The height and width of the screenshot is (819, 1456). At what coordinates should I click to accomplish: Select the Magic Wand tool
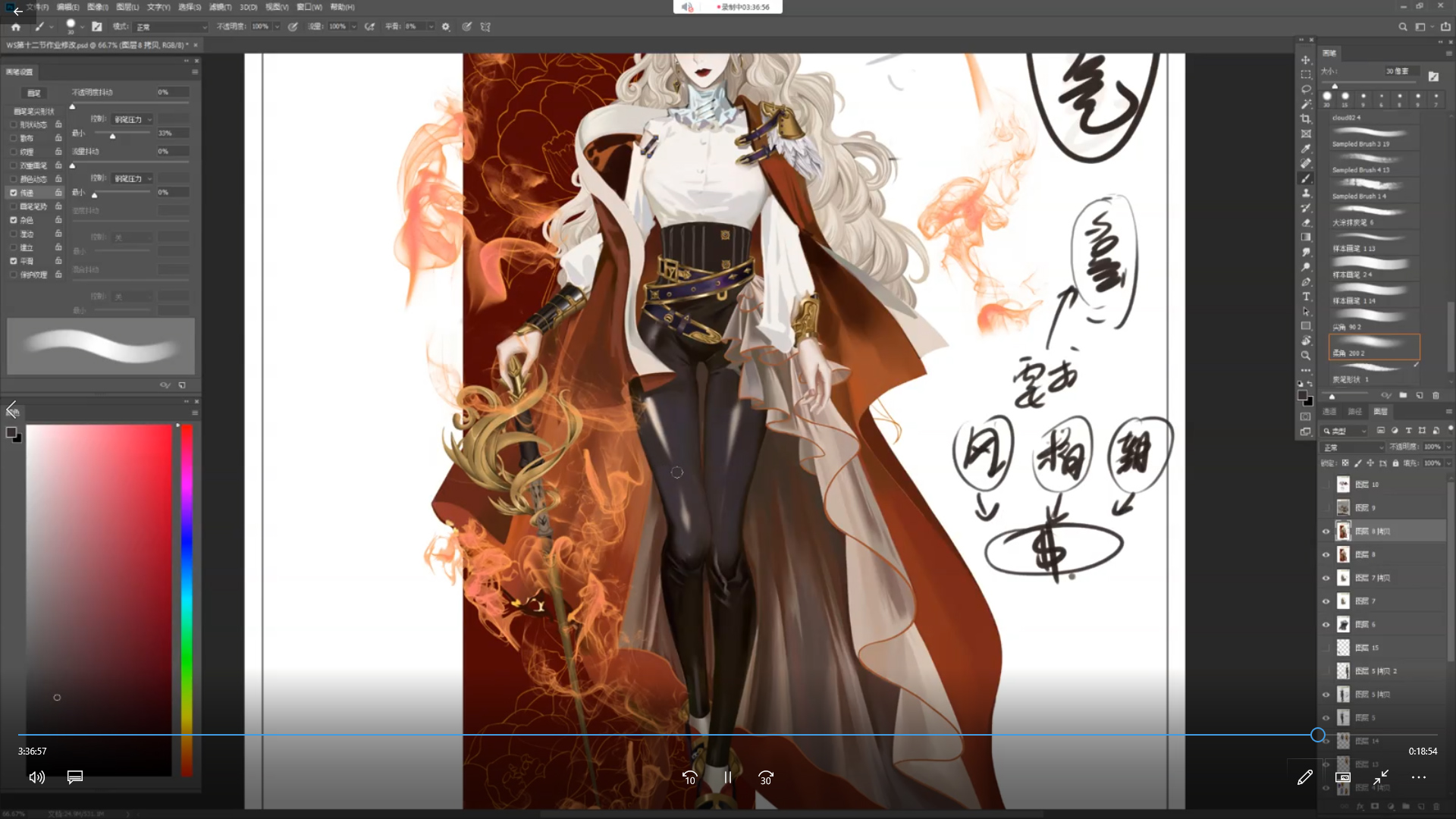(x=1306, y=104)
